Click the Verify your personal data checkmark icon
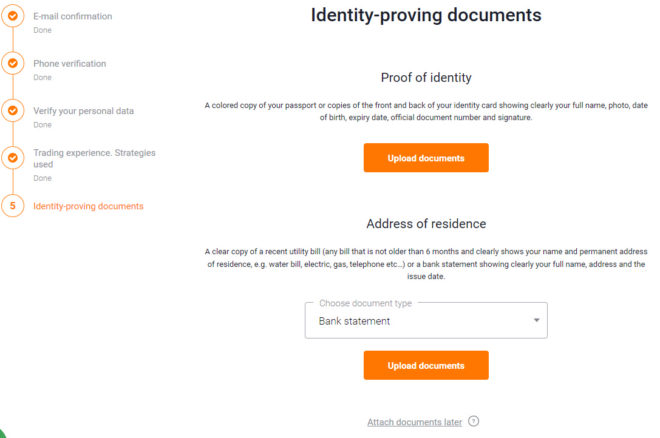This screenshot has height=438, width=660. tap(13, 110)
